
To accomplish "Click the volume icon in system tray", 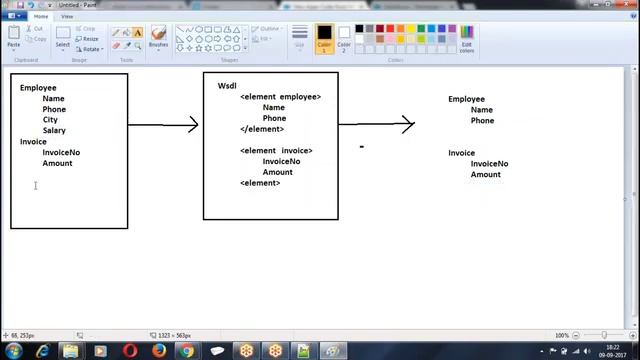I will pyautogui.click(x=587, y=351).
